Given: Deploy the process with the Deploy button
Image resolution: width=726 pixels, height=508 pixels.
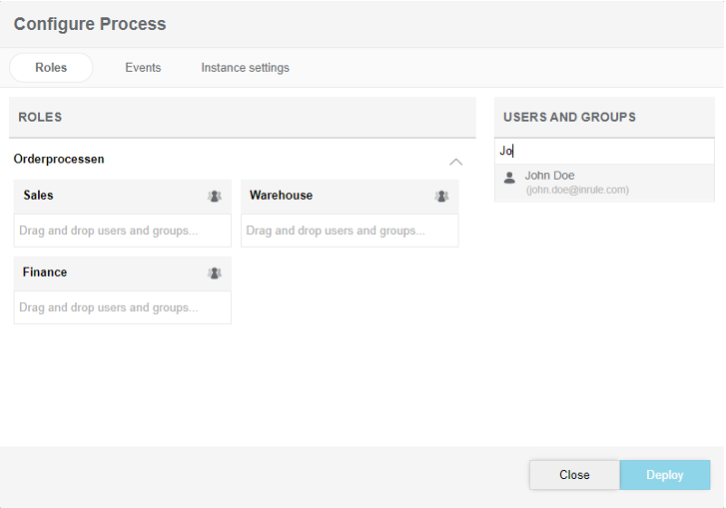Looking at the screenshot, I should [664, 475].
